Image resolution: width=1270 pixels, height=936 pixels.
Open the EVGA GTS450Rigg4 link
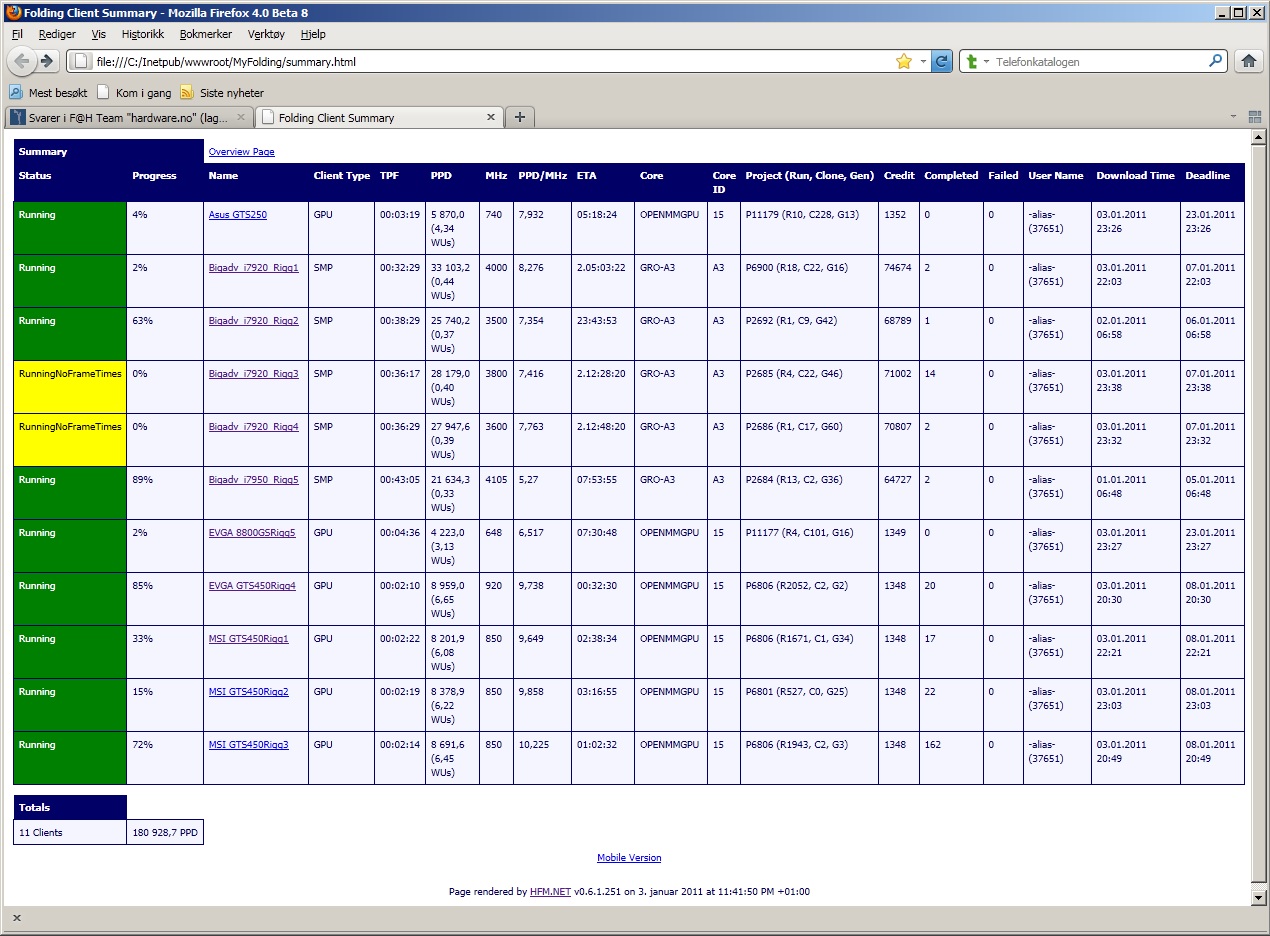point(252,586)
